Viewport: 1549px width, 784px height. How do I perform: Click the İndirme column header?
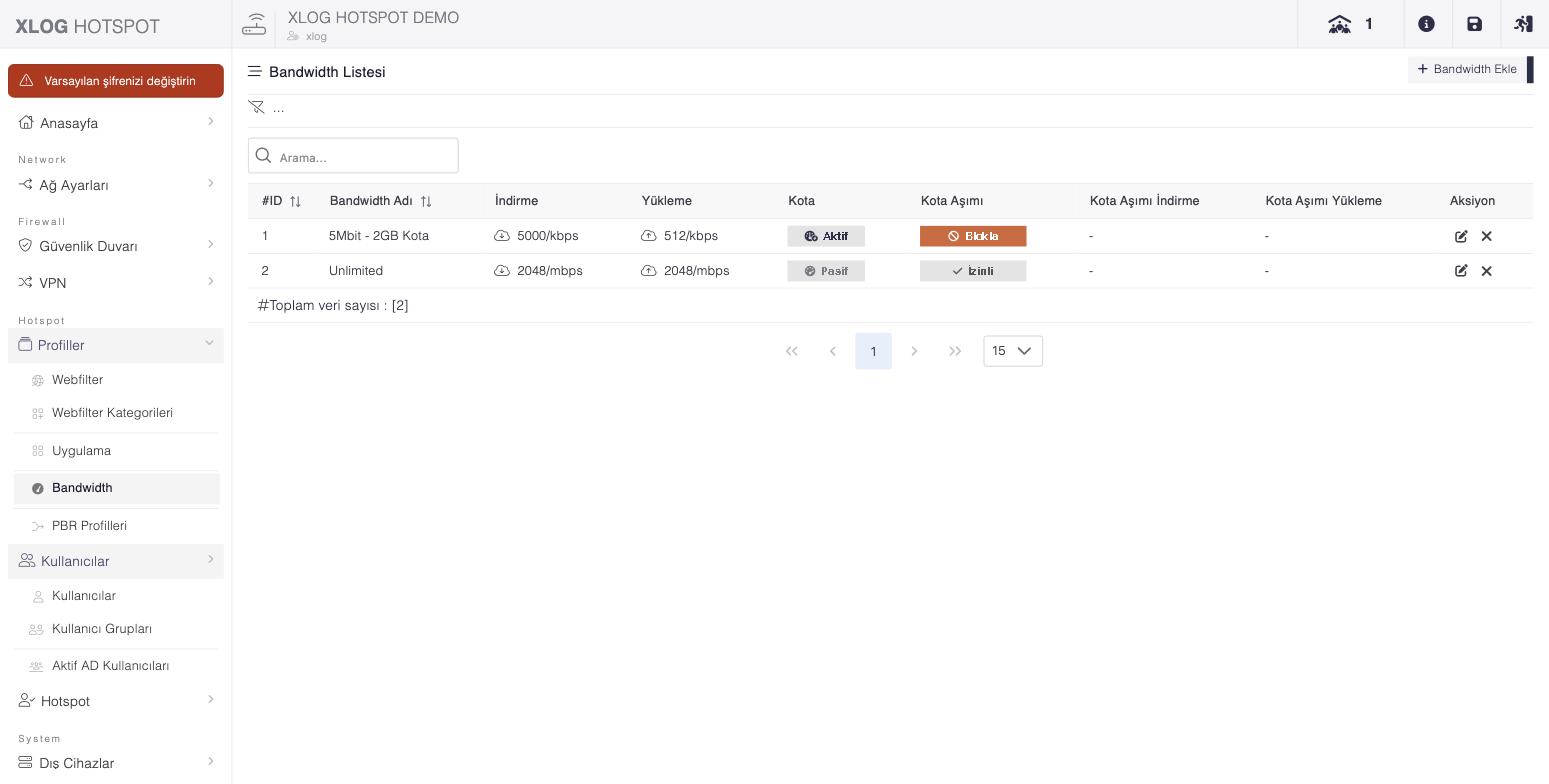click(517, 201)
